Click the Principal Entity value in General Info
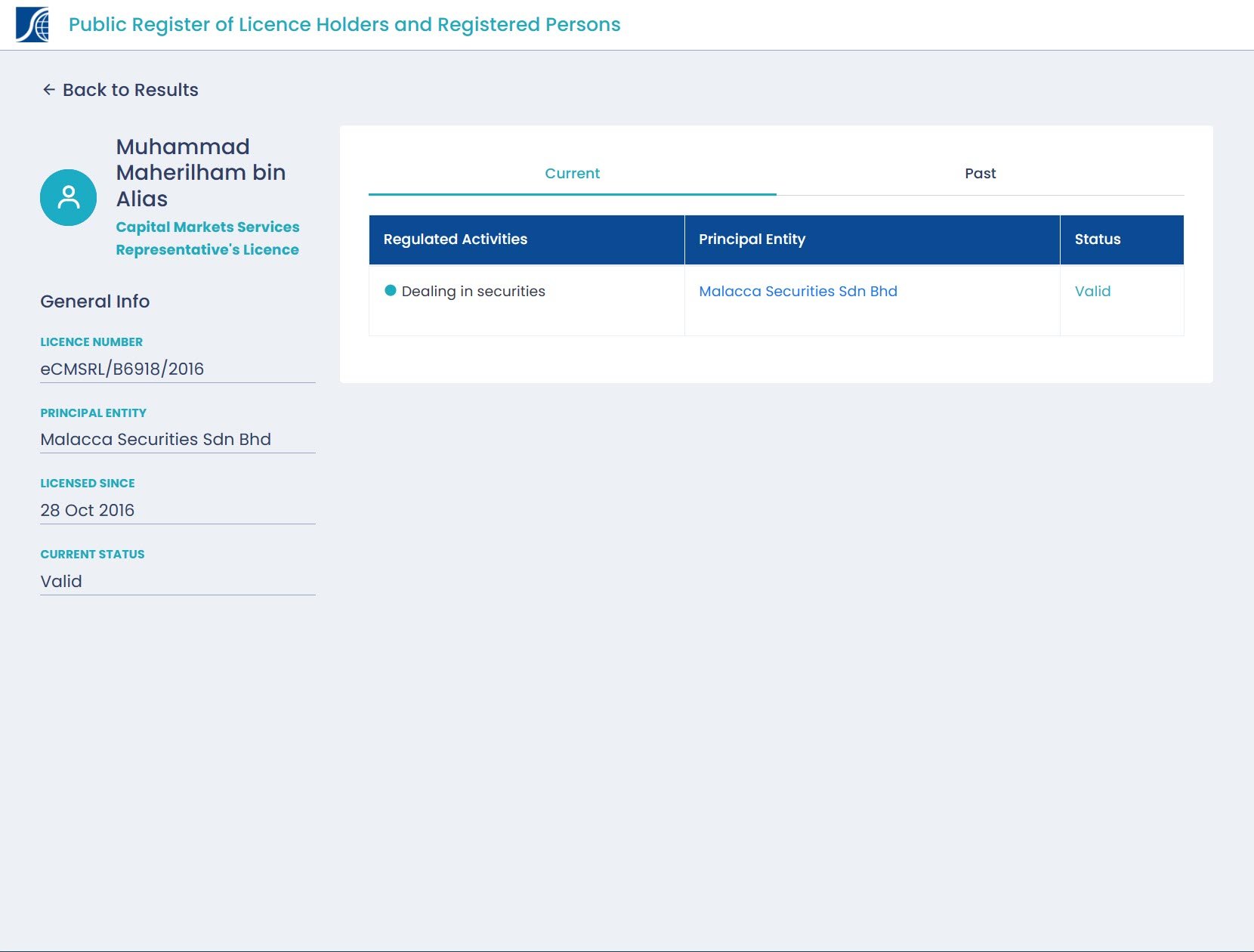This screenshot has height=952, width=1254. point(156,440)
